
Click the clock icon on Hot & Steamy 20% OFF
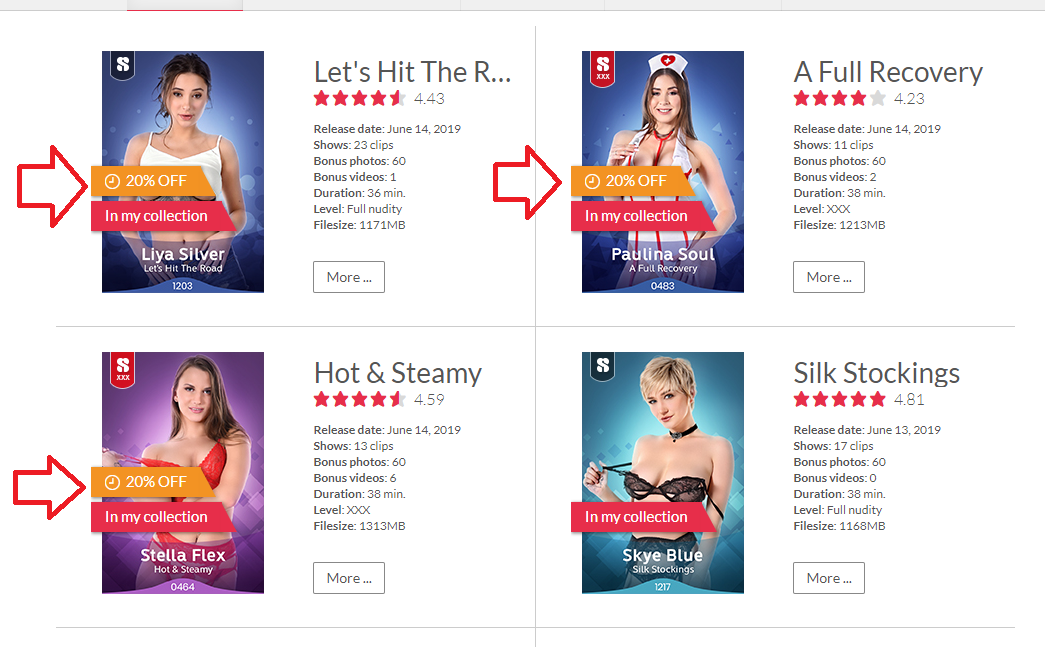113,482
